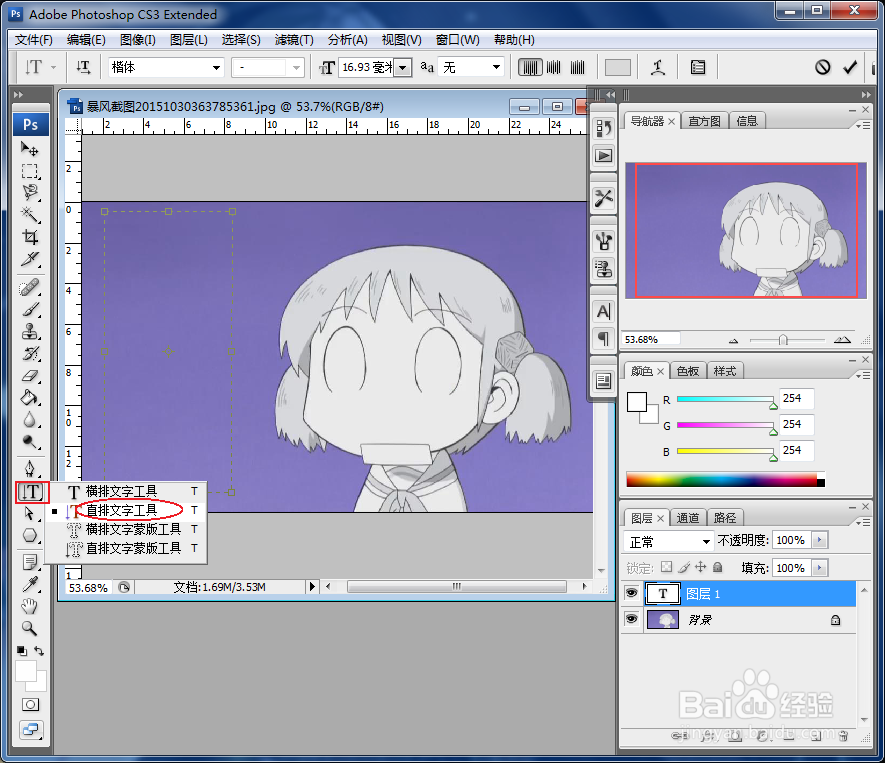Select the Crop tool
Image resolution: width=885 pixels, height=763 pixels.
[x=30, y=237]
